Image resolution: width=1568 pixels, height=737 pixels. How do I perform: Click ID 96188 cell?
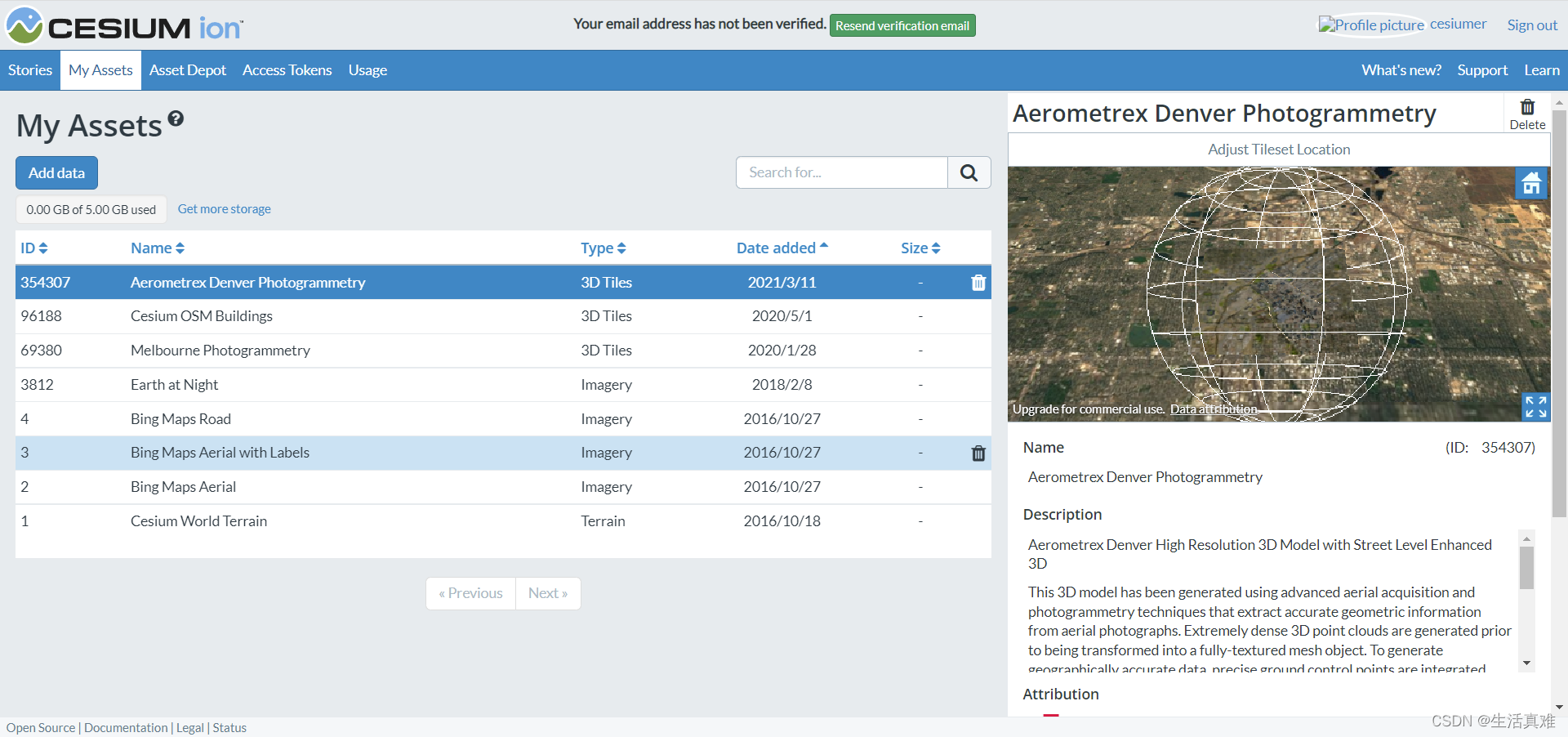pyautogui.click(x=42, y=316)
